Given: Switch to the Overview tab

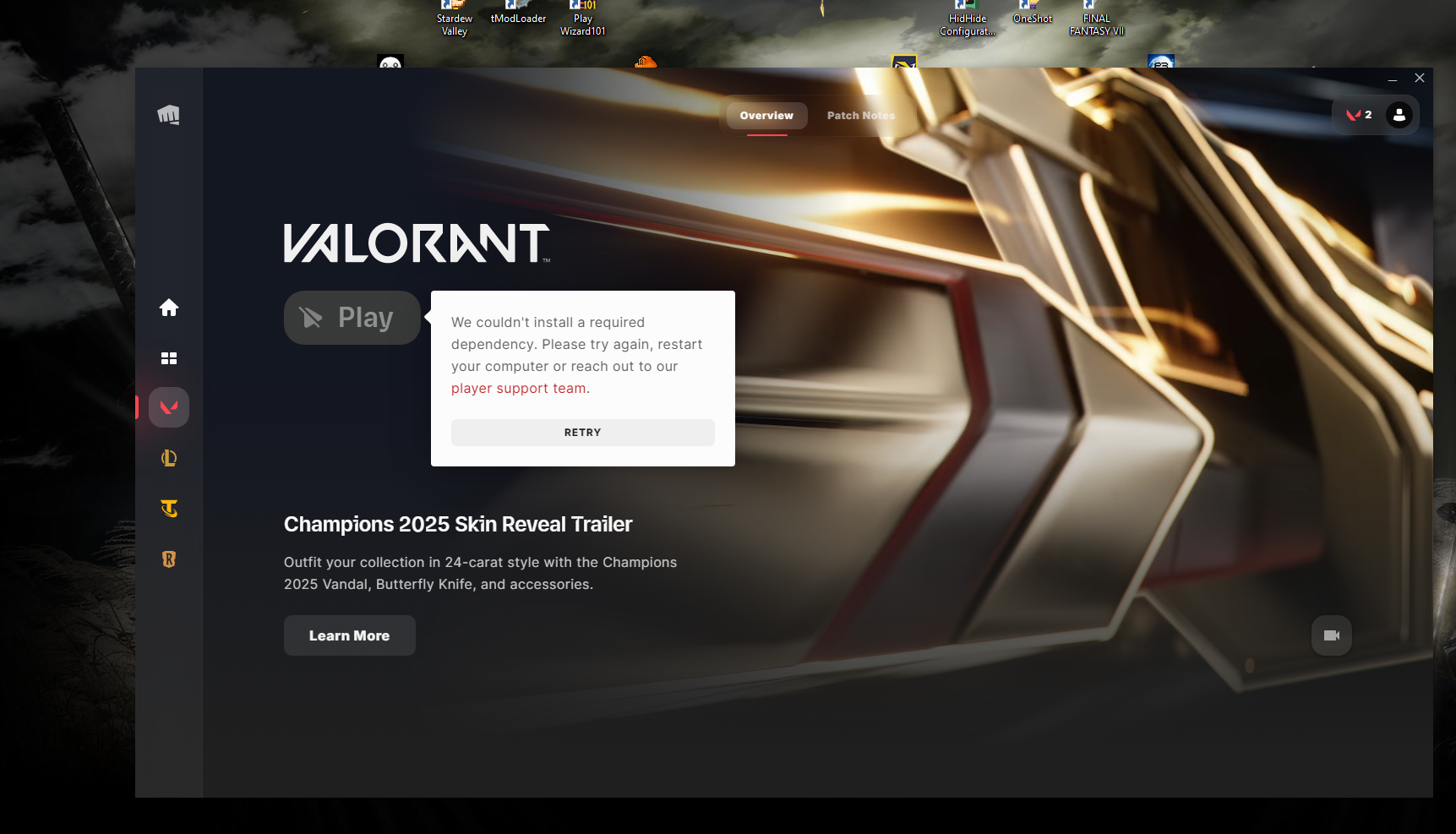Looking at the screenshot, I should click(766, 116).
